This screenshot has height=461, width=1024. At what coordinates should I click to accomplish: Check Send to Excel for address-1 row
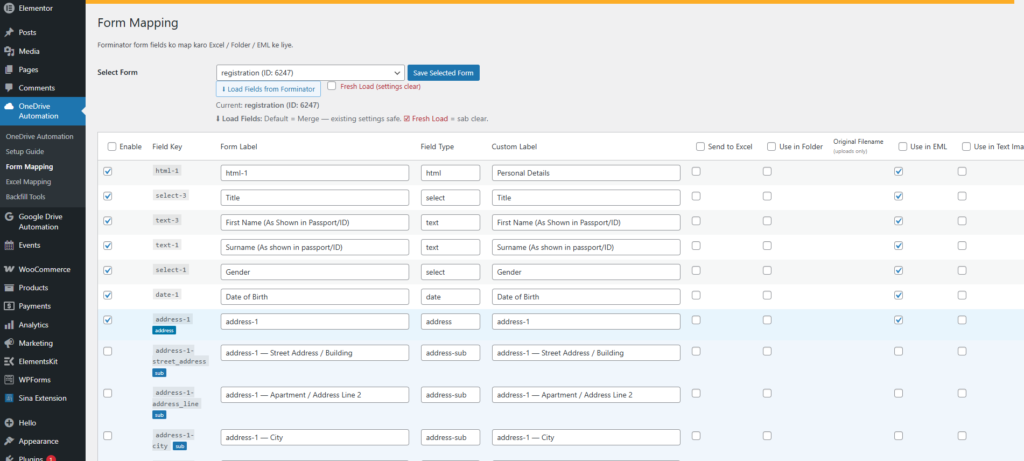(x=696, y=320)
